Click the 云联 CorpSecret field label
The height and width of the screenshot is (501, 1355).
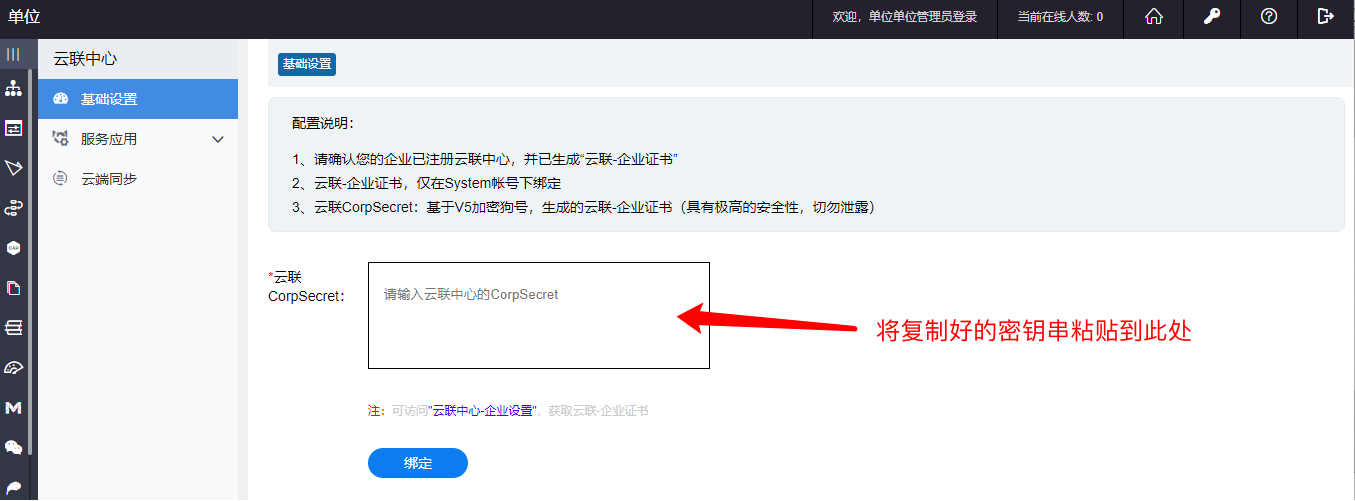tap(306, 286)
